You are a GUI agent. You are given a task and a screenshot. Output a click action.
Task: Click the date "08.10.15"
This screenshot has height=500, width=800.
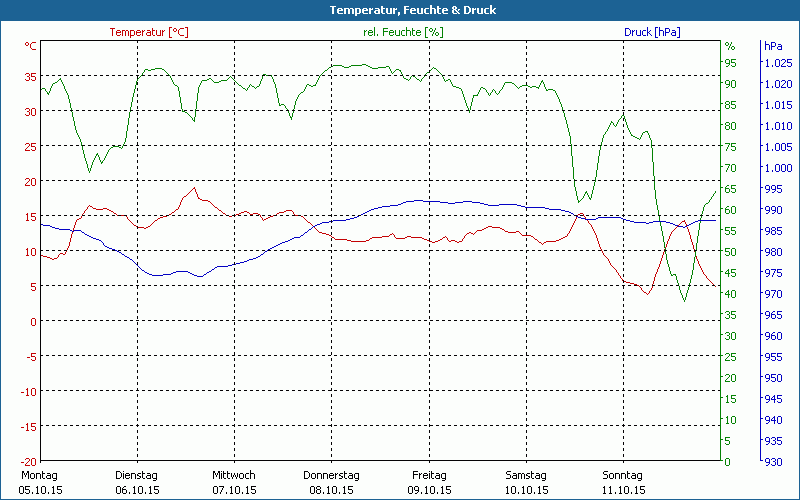[332, 490]
